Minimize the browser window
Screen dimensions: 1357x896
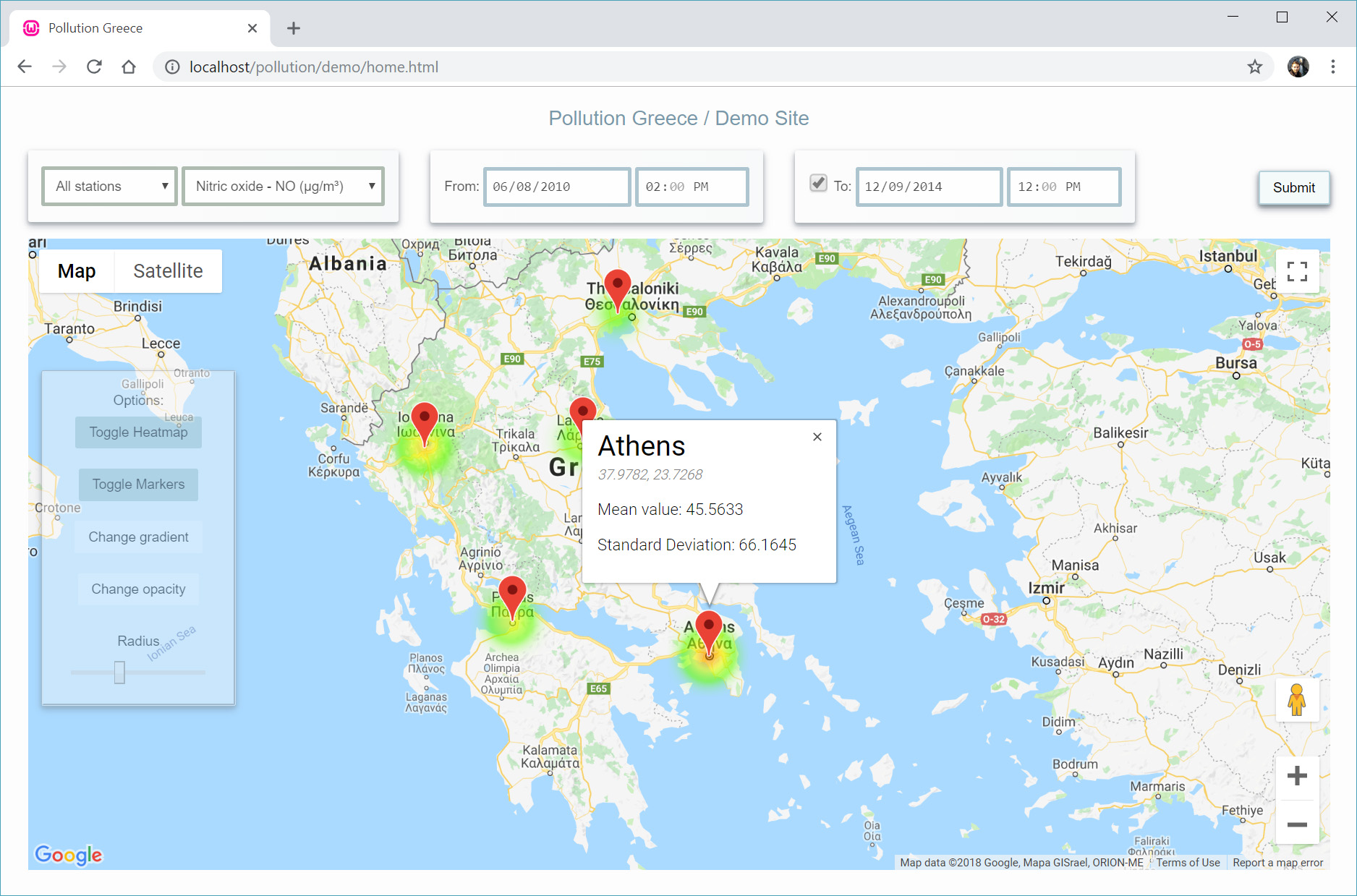tap(1233, 17)
